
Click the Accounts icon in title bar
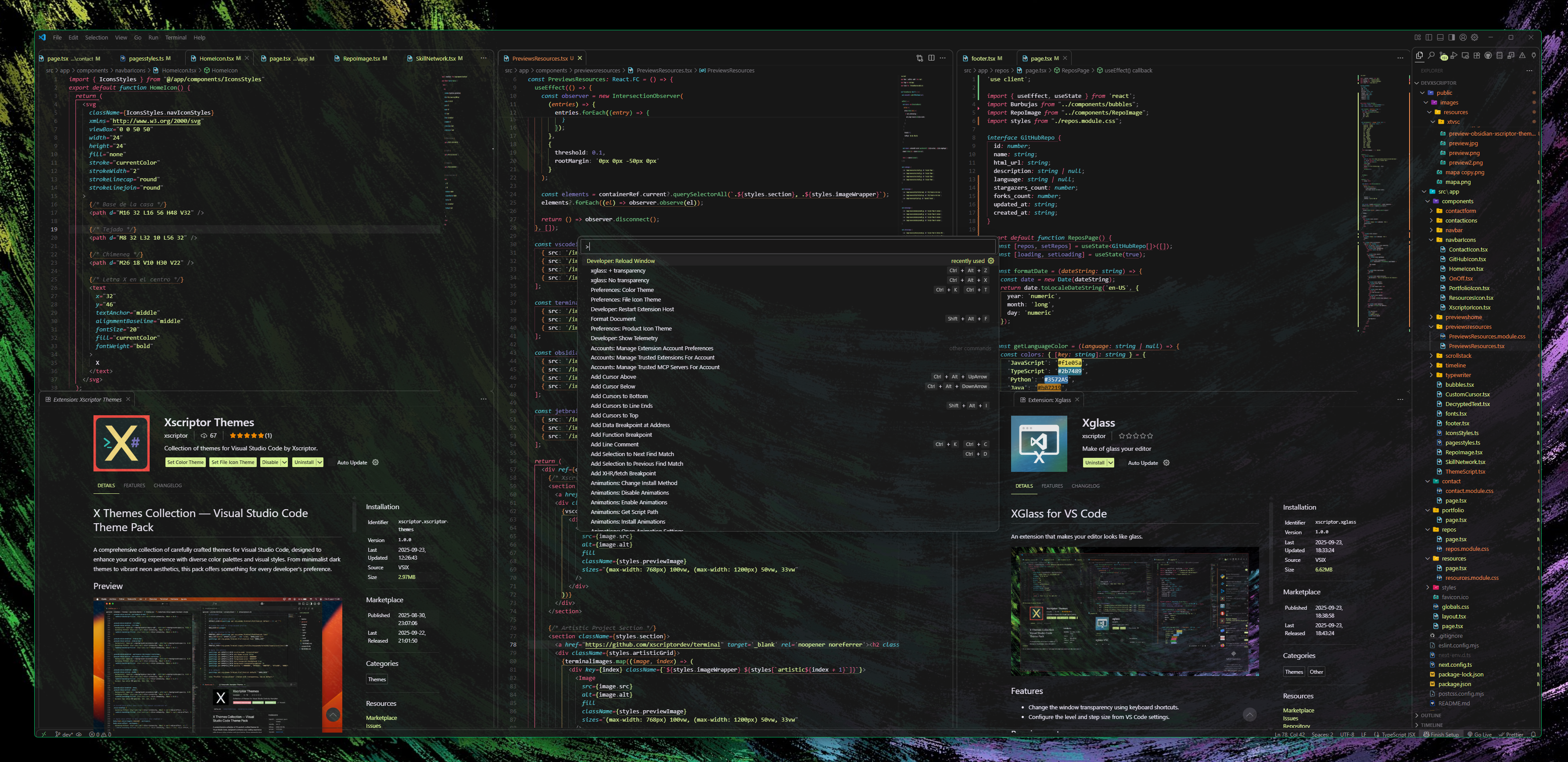(1463, 37)
